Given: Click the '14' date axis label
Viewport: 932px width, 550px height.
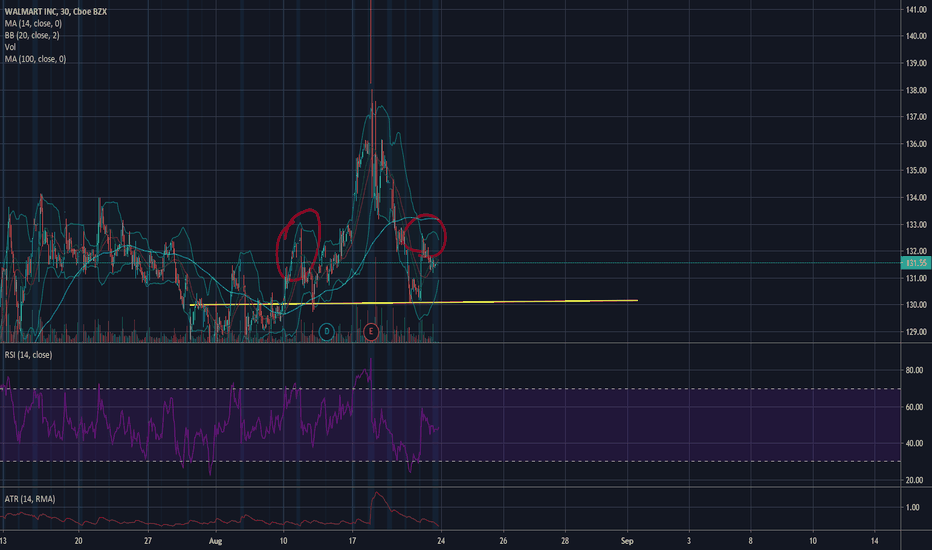Looking at the screenshot, I should tap(874, 541).
